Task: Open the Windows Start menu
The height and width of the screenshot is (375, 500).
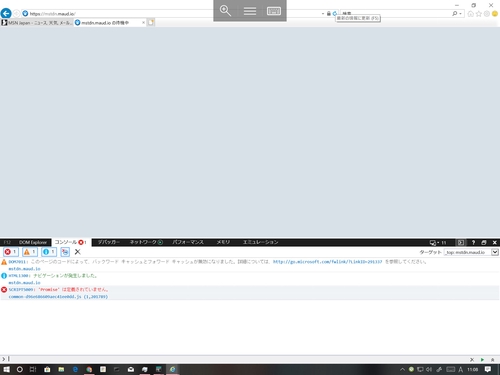Action: pos(6,369)
